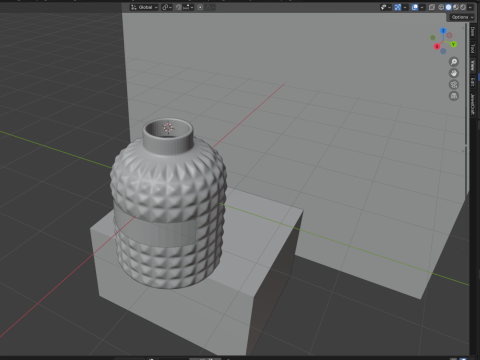Viewport: 480px width, 360px height.
Task: Click the blue Z axis on the gizmo
Action: tap(443, 31)
